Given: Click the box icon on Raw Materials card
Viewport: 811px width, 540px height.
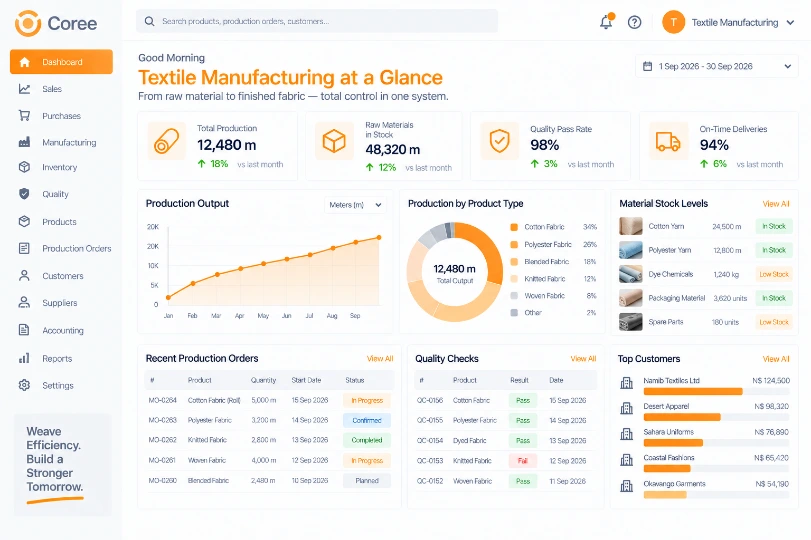Looking at the screenshot, I should click(334, 141).
